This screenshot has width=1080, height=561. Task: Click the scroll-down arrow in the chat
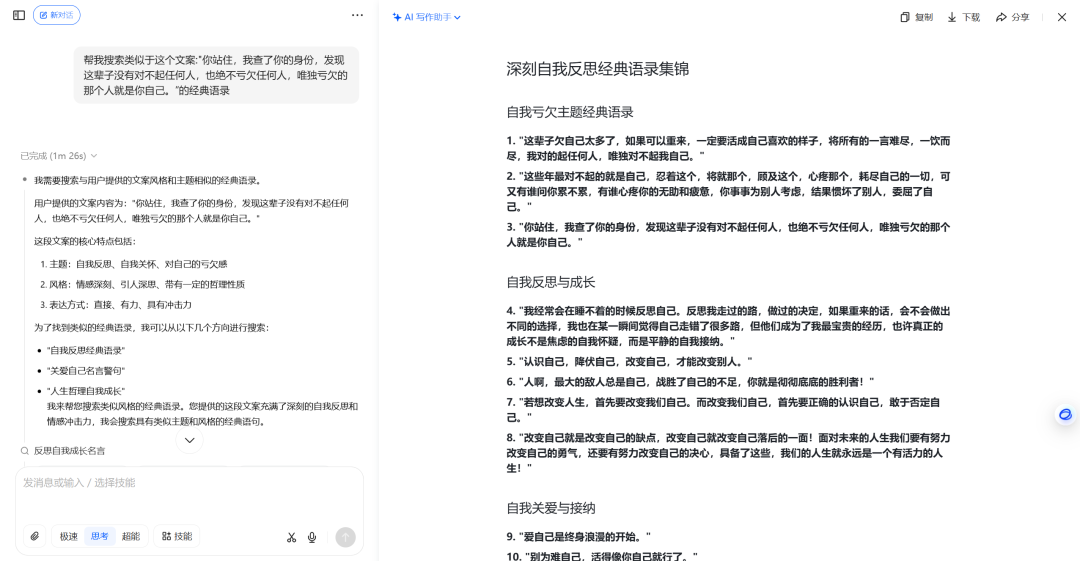tap(189, 440)
